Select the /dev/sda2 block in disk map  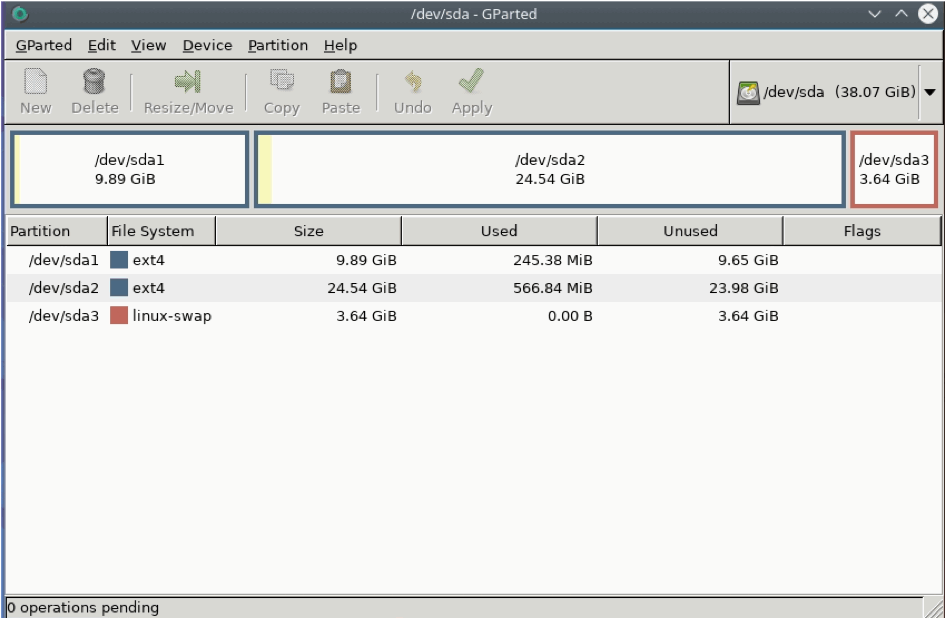(550, 169)
